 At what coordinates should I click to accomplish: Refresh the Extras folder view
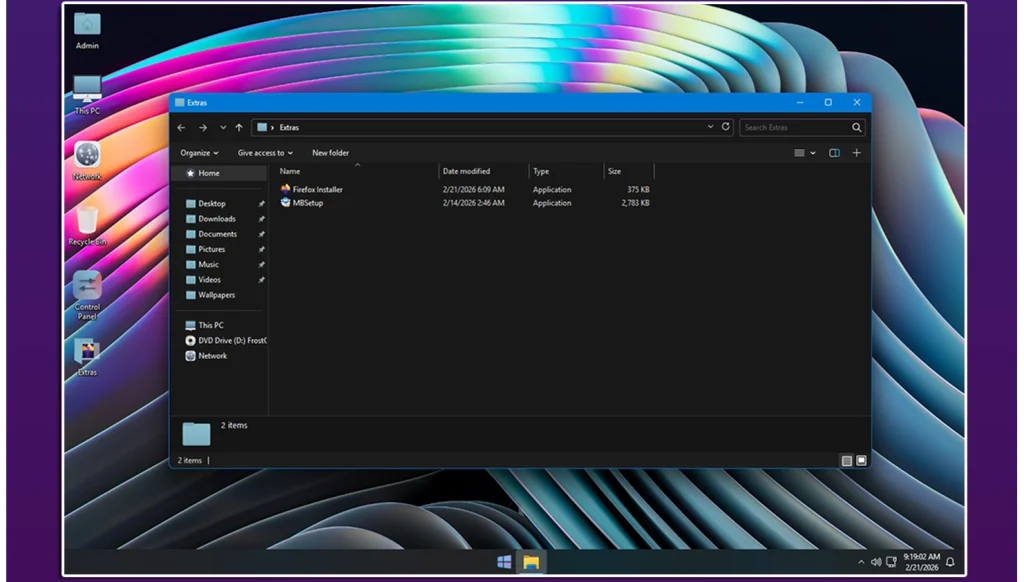[726, 127]
